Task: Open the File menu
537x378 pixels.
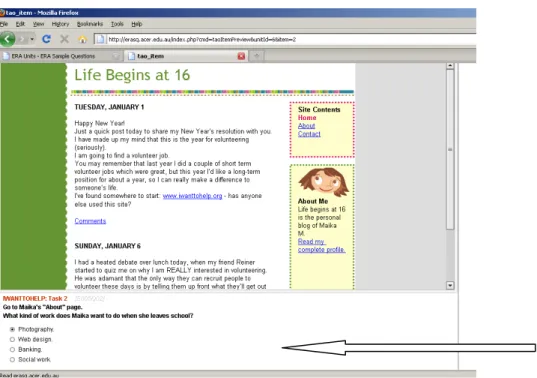Action: point(4,24)
